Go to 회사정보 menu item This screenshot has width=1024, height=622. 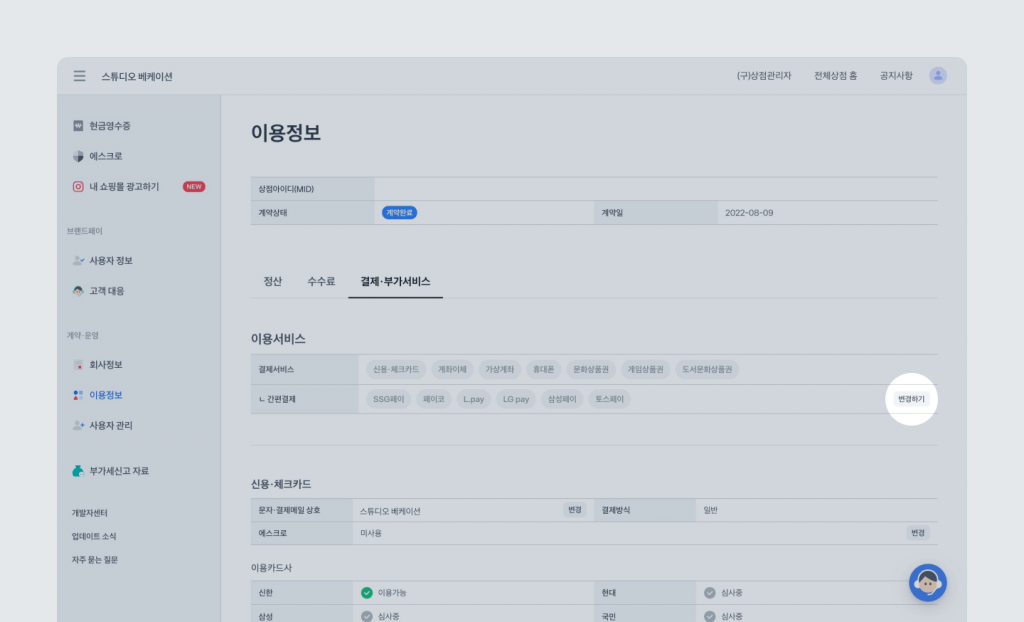[x=106, y=365]
